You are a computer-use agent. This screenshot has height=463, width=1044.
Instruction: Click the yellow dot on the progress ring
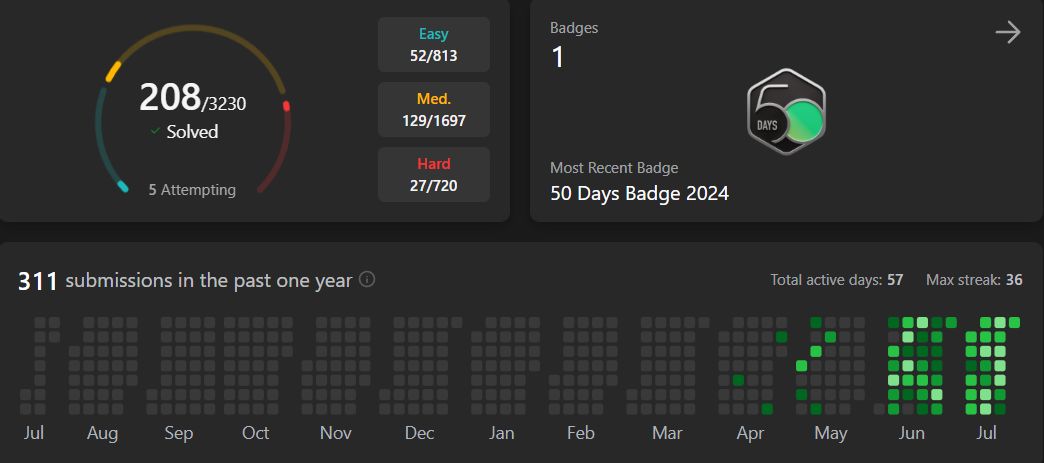point(113,72)
